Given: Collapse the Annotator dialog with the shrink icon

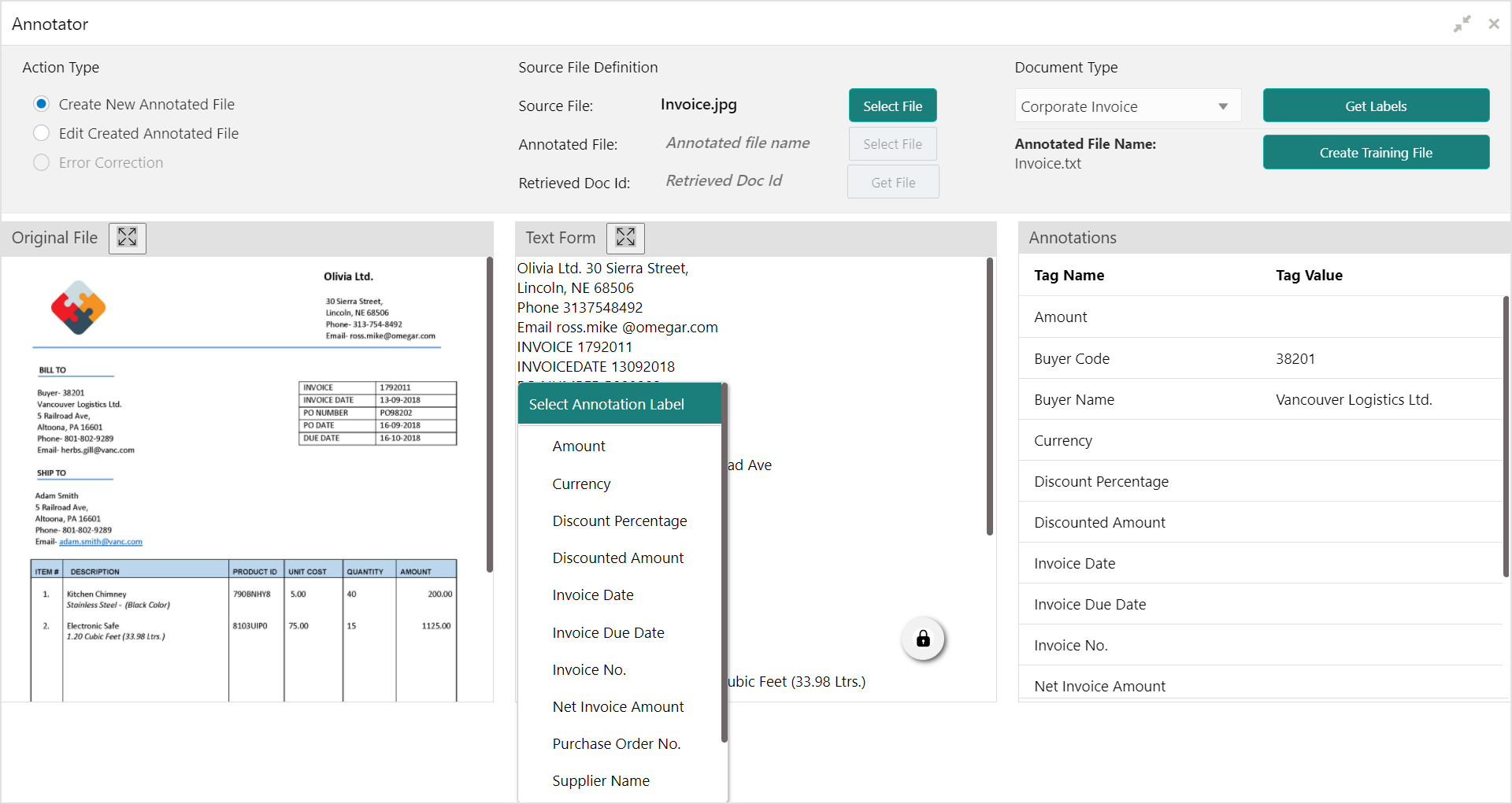Looking at the screenshot, I should click(1462, 24).
